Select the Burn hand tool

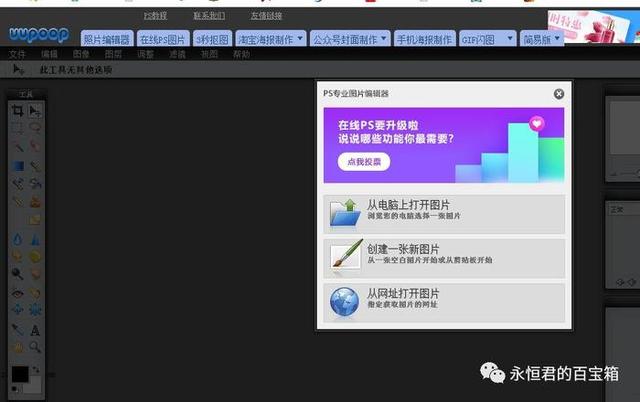pyautogui.click(x=35, y=274)
